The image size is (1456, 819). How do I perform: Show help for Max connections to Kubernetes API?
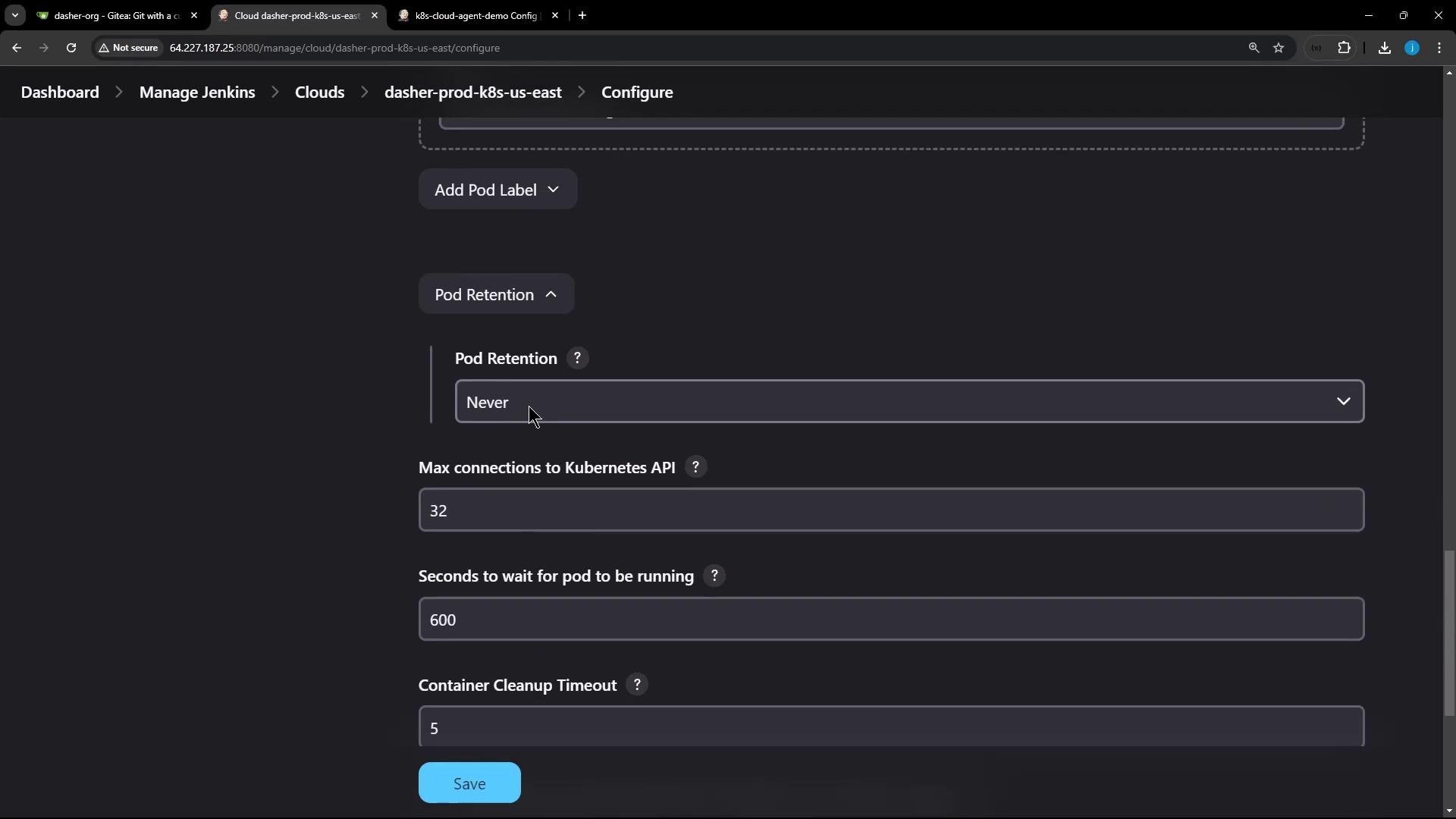click(695, 467)
